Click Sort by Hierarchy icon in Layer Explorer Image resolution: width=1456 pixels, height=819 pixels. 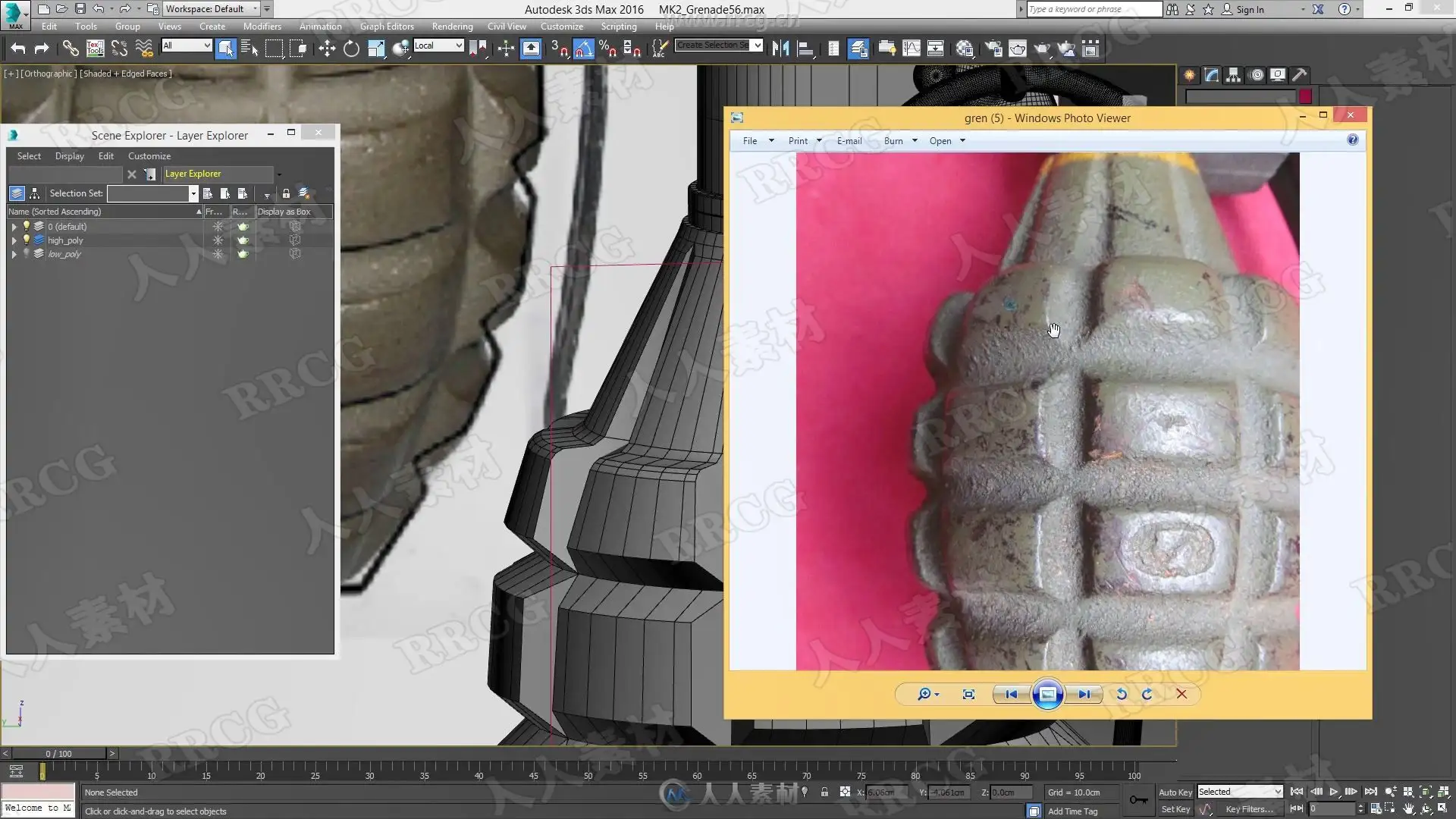(x=34, y=193)
